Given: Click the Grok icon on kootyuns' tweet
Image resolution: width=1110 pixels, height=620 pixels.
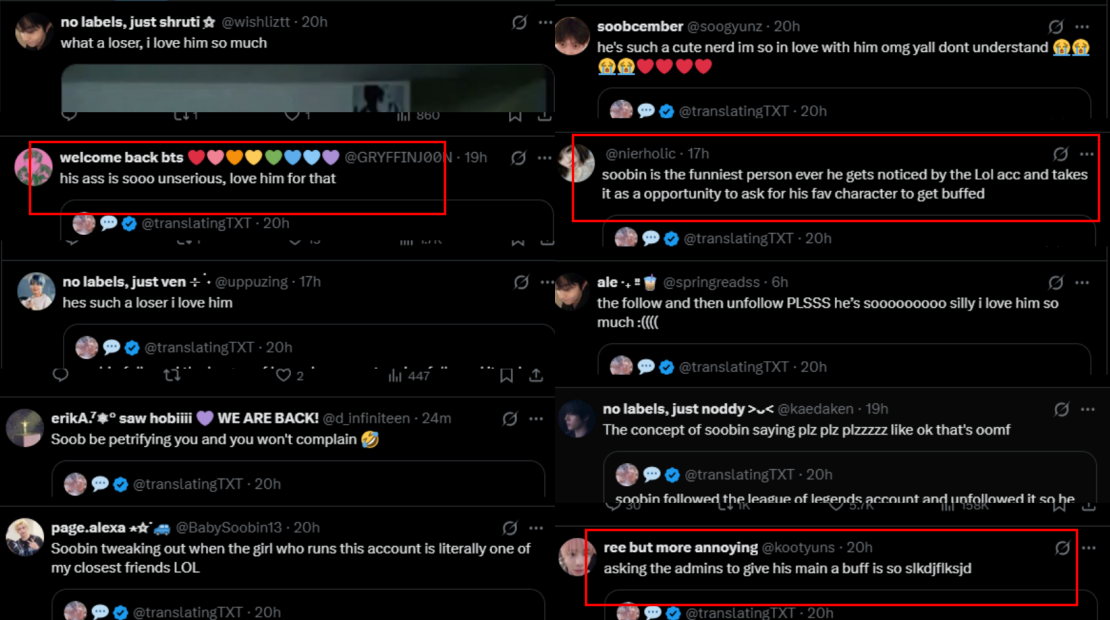Looking at the screenshot, I should 1062,548.
